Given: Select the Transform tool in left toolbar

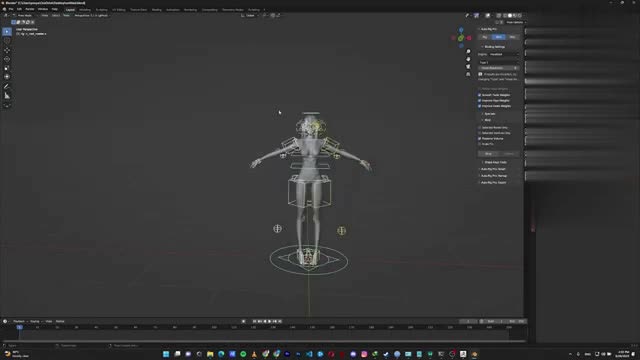Looking at the screenshot, I should click(x=7, y=77).
